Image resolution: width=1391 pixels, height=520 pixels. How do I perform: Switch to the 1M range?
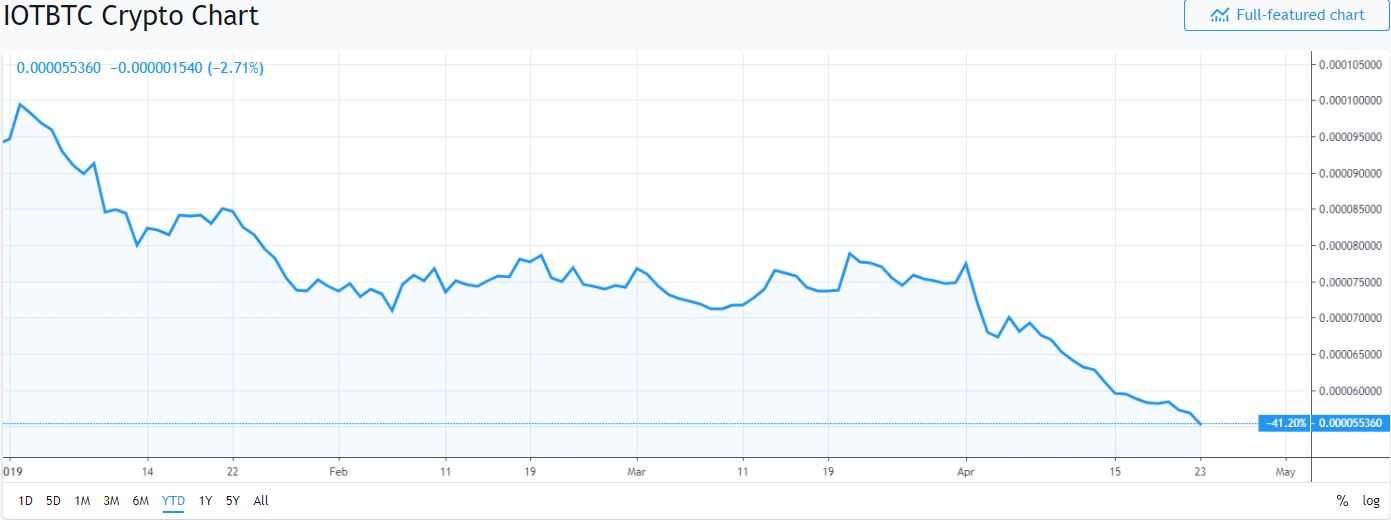[x=82, y=501]
